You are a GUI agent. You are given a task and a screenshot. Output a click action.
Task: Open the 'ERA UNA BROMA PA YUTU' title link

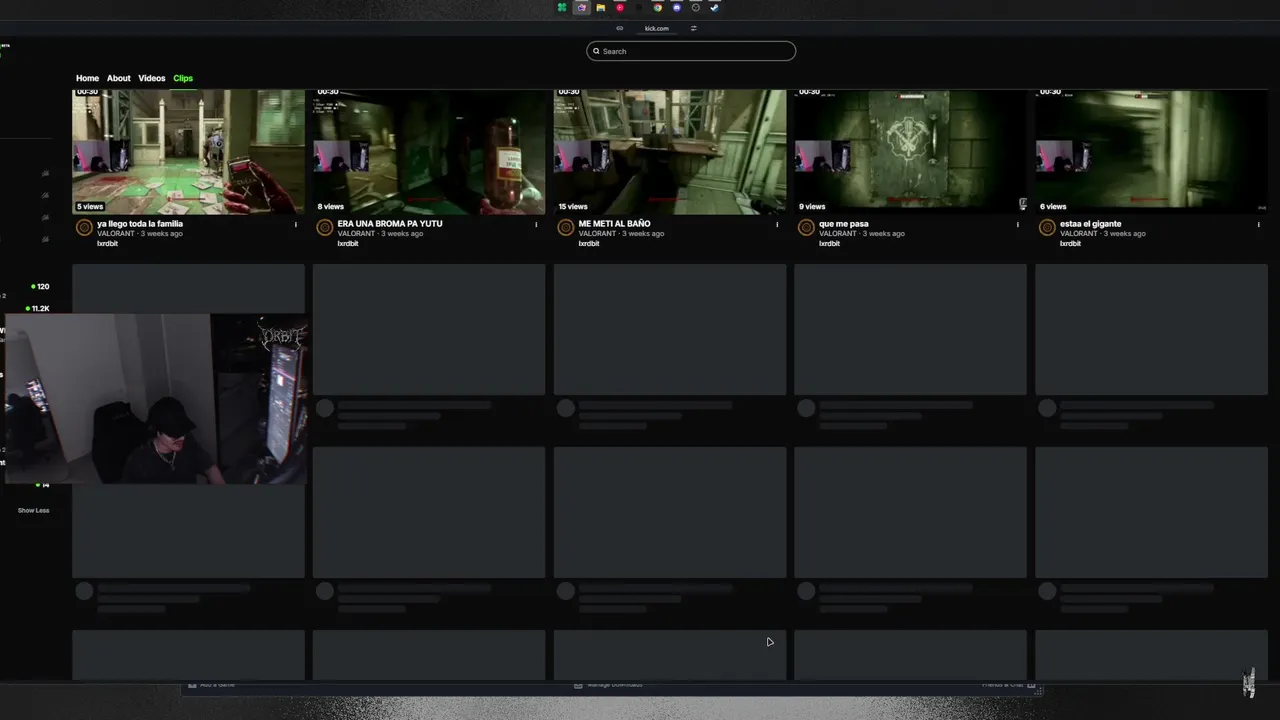[390, 224]
